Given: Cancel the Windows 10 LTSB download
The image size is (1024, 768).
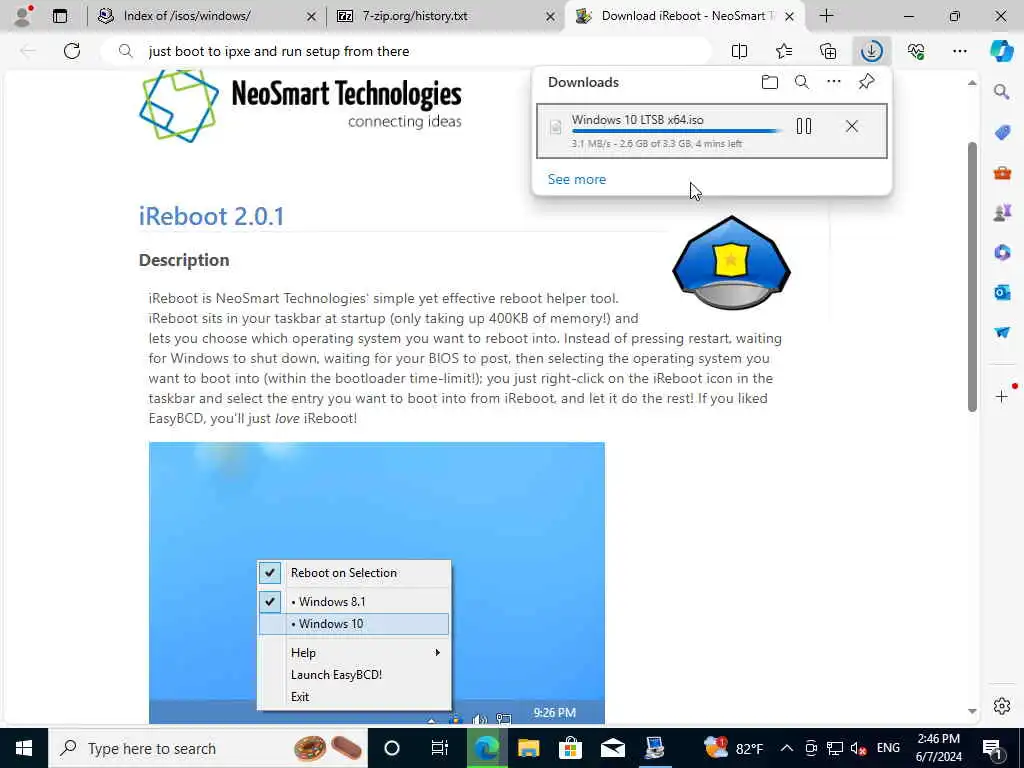Looking at the screenshot, I should pos(852,126).
